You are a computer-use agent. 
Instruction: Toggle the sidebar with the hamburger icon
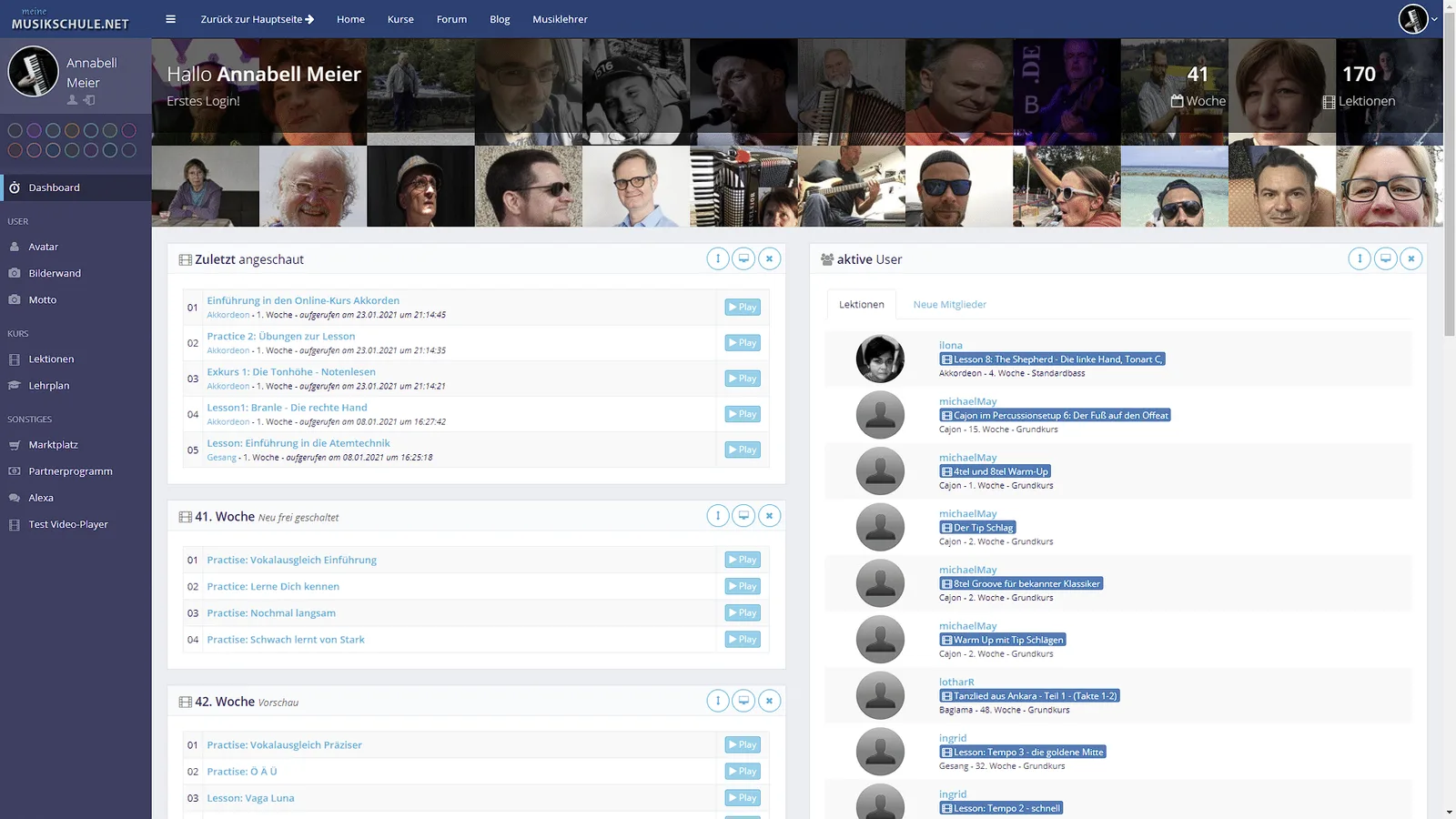point(170,19)
